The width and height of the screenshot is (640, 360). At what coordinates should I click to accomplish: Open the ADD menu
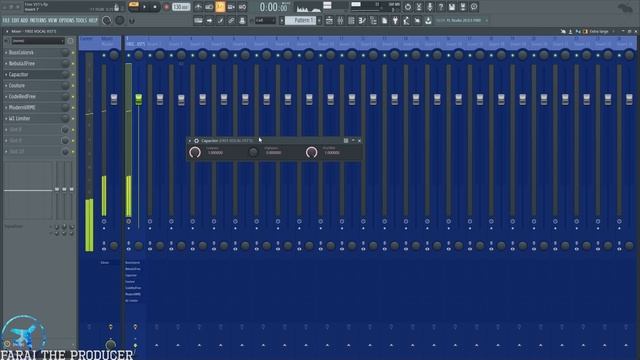24,20
